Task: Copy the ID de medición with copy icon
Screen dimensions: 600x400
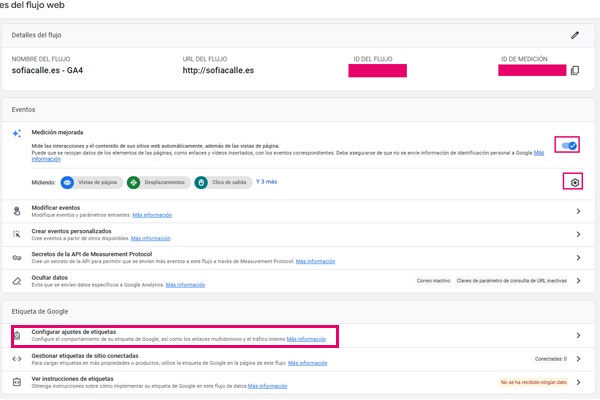Action: pyautogui.click(x=574, y=71)
